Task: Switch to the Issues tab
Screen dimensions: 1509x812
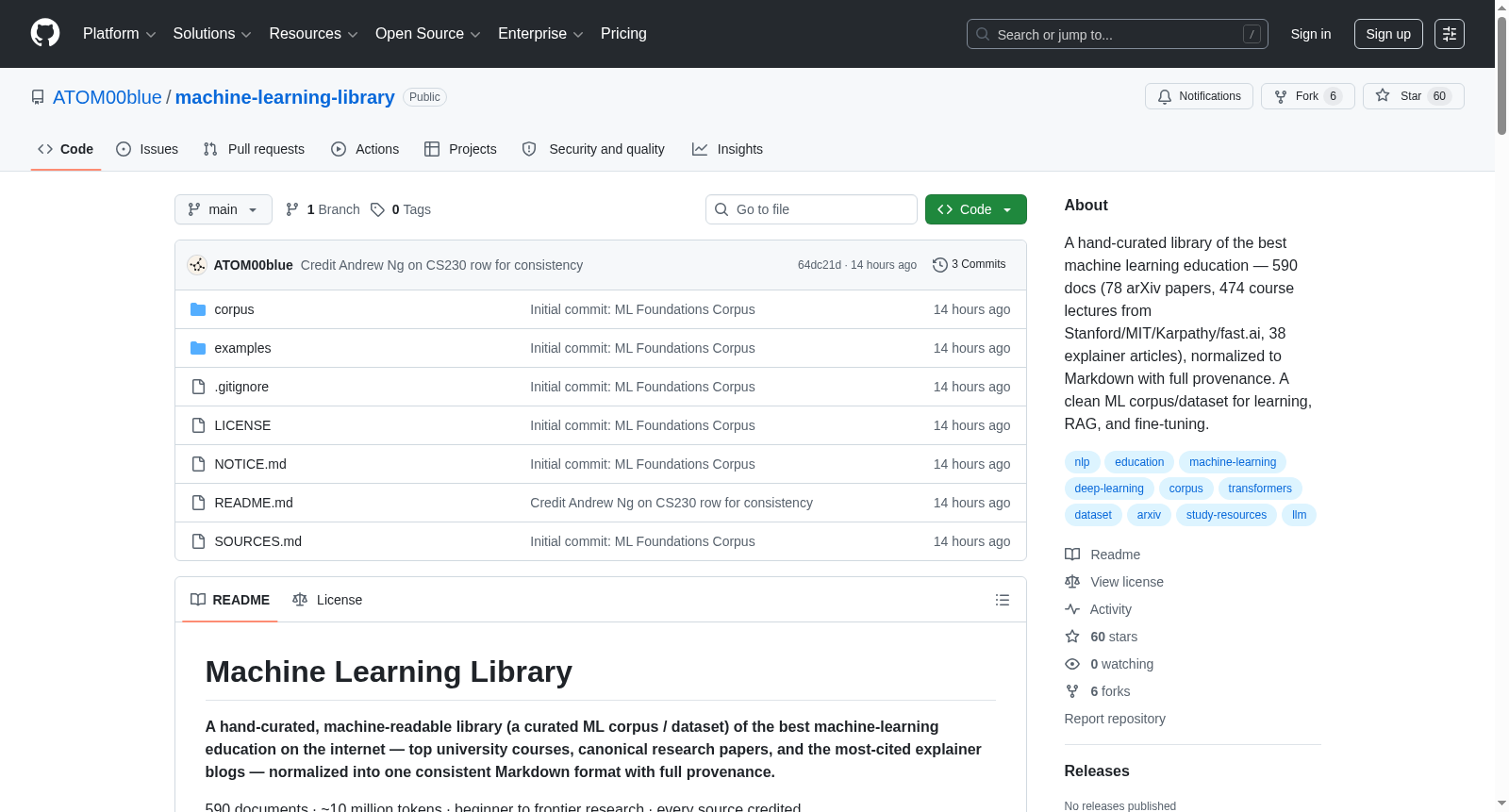Action: click(147, 149)
